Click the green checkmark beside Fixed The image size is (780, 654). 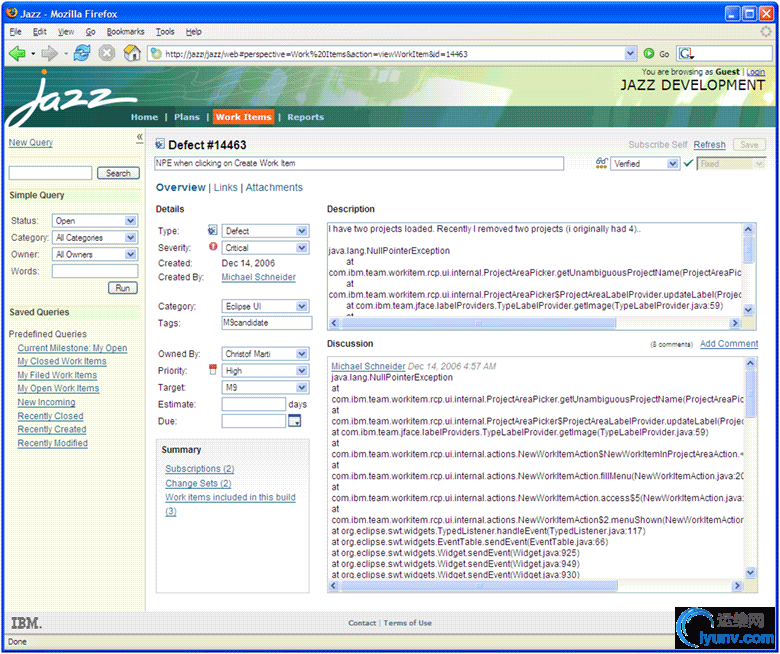(x=688, y=163)
